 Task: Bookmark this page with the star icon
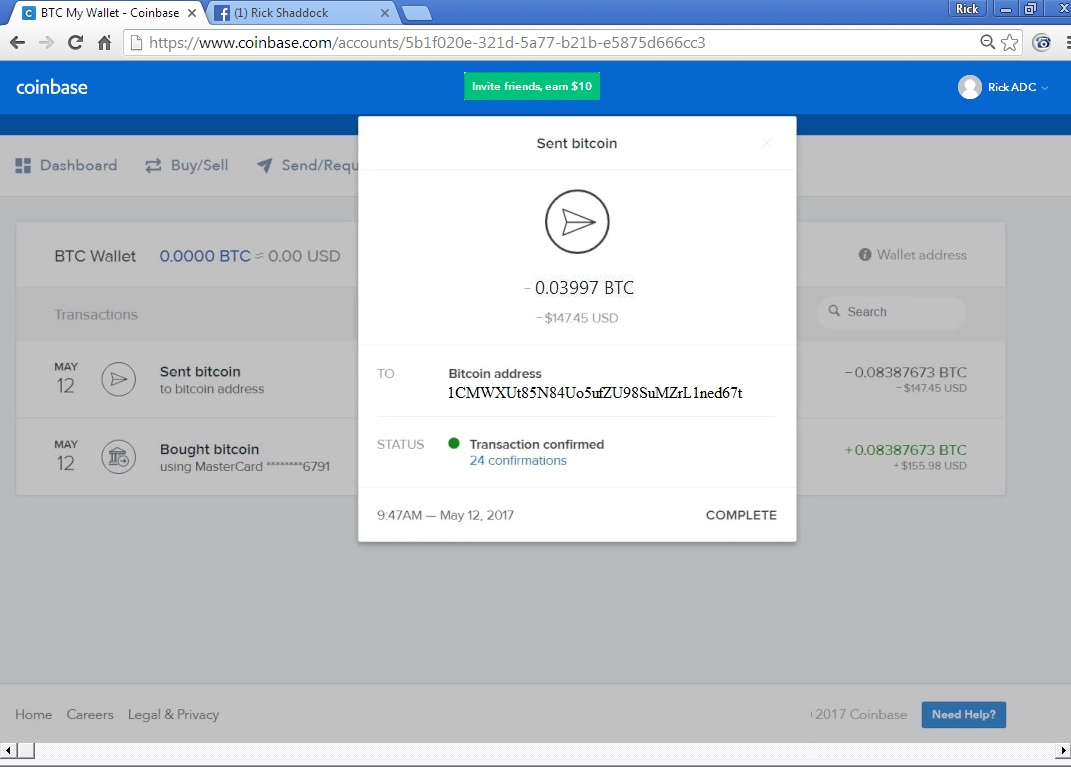coord(1010,42)
